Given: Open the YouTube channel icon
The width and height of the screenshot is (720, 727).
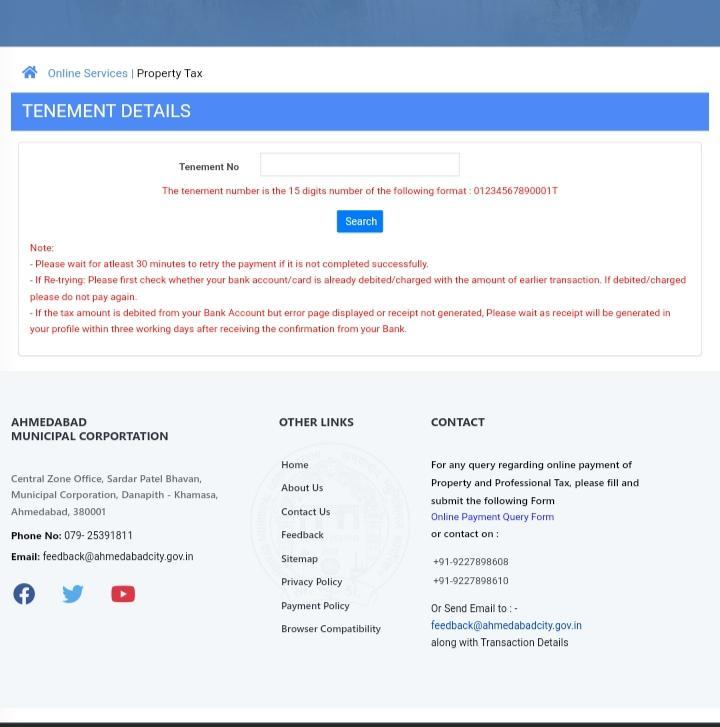Looking at the screenshot, I should 123,594.
